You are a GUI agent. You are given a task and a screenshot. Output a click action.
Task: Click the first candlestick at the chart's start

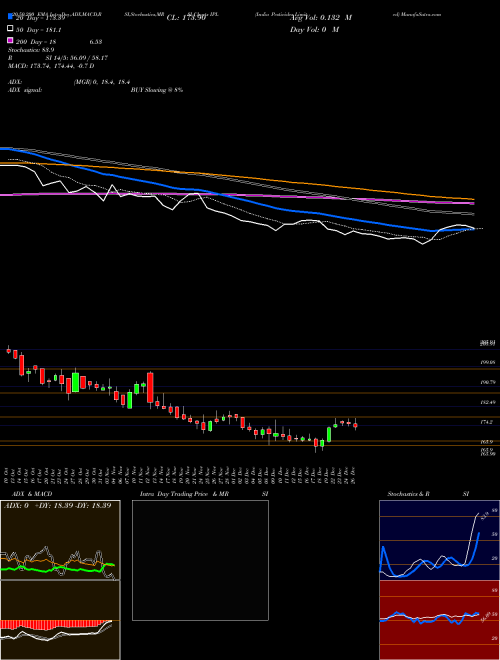[x=8, y=350]
